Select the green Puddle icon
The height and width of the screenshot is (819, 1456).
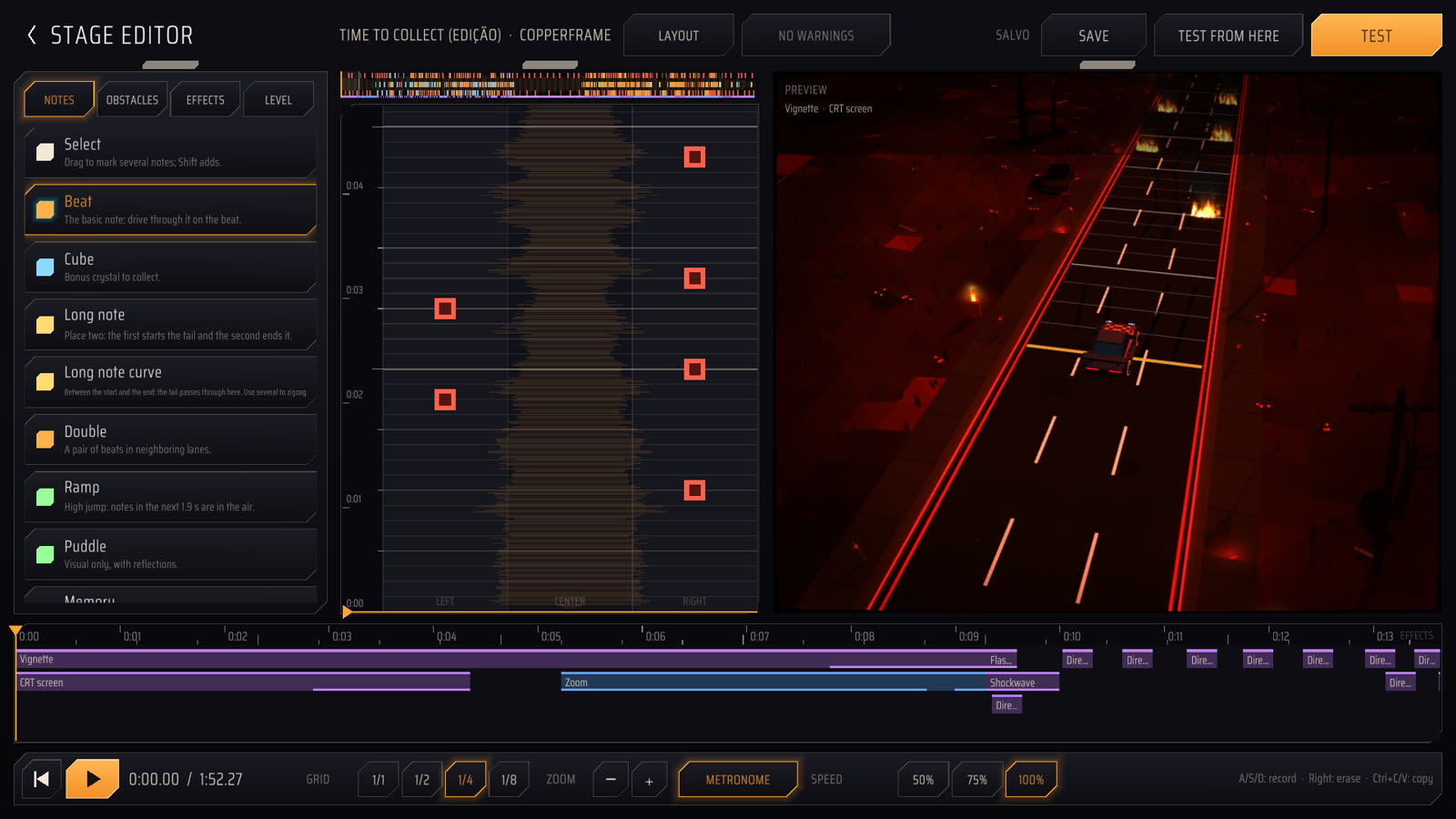pos(45,554)
